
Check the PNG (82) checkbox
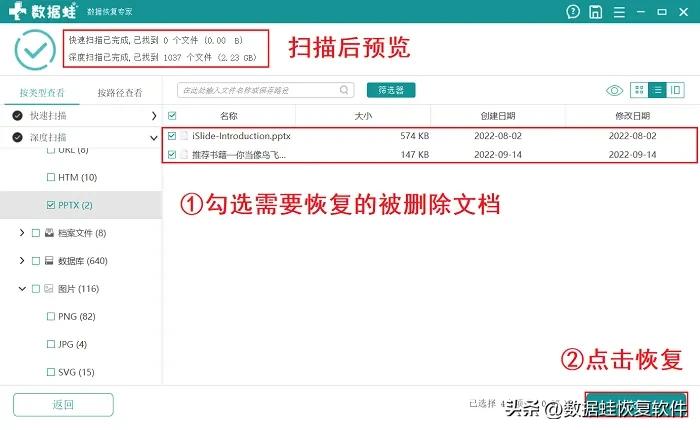tap(51, 317)
